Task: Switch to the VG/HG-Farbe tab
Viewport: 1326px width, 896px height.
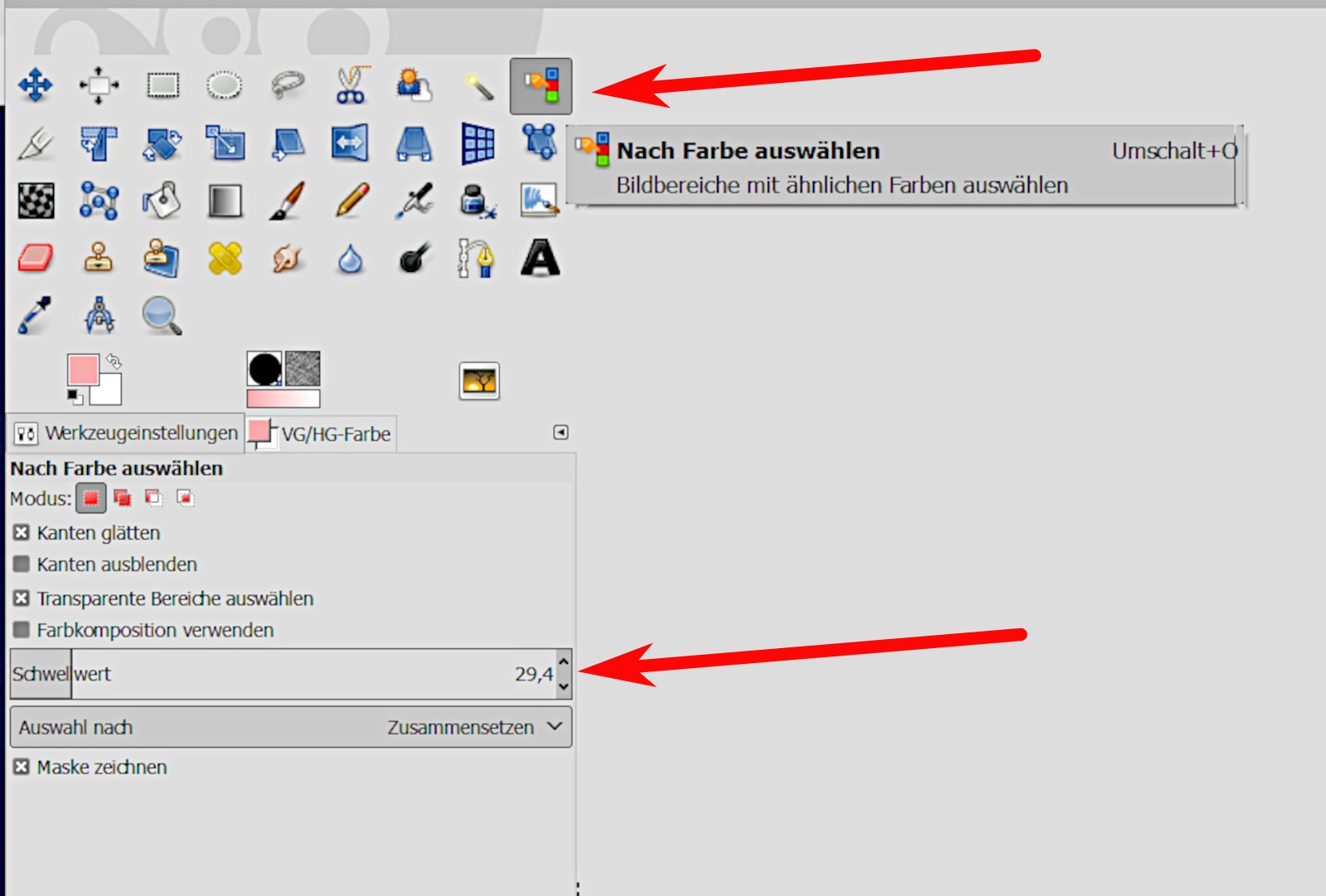Action: click(322, 434)
